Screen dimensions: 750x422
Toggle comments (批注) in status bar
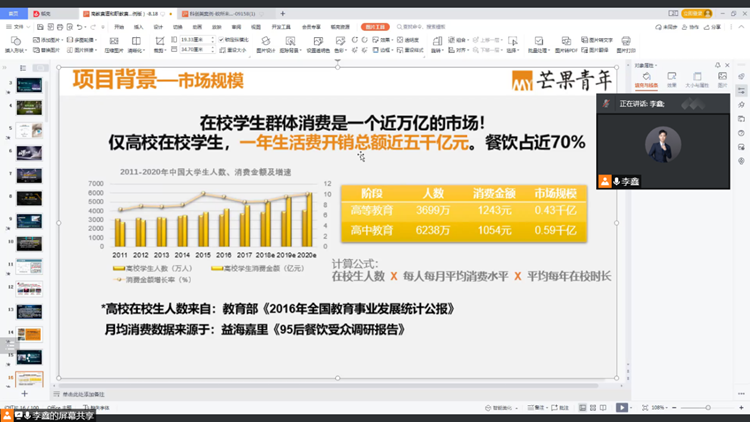click(x=560, y=408)
